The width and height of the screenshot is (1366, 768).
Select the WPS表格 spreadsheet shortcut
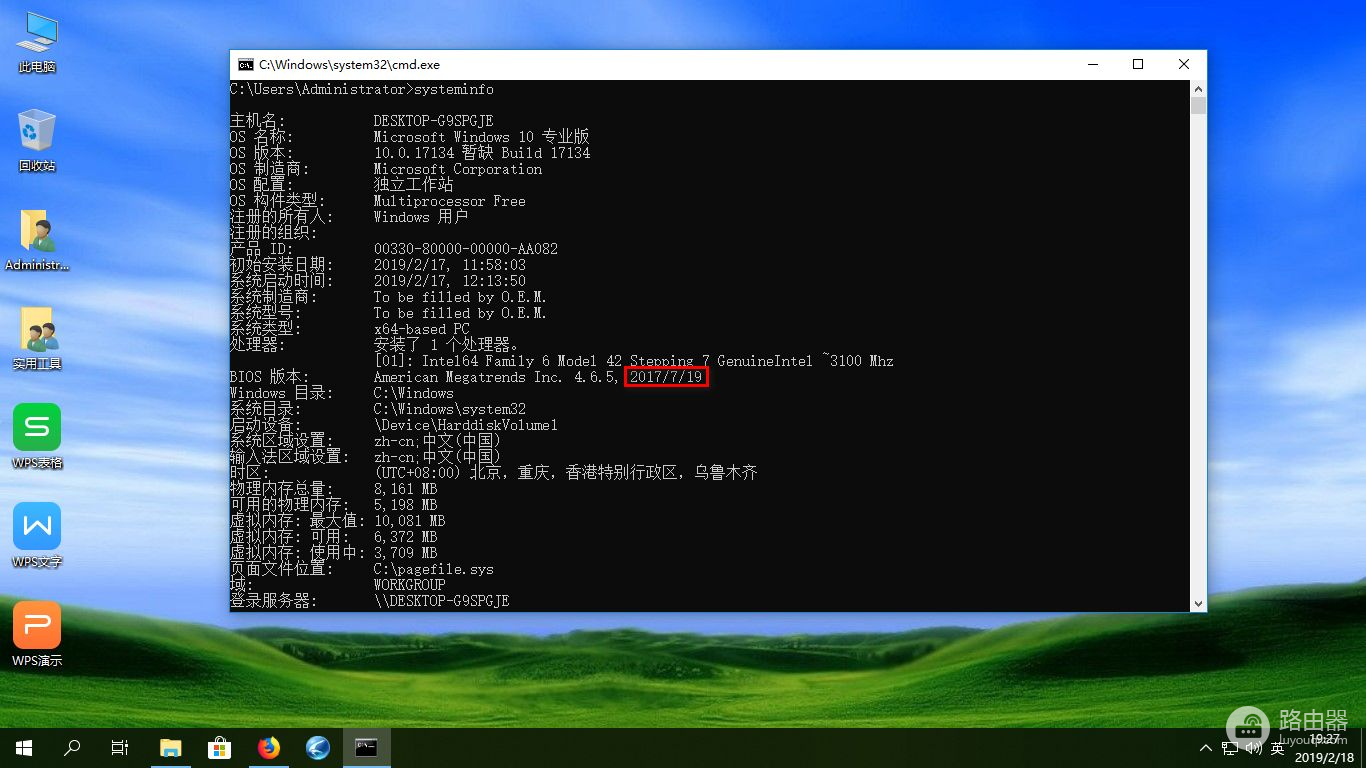tap(37, 437)
